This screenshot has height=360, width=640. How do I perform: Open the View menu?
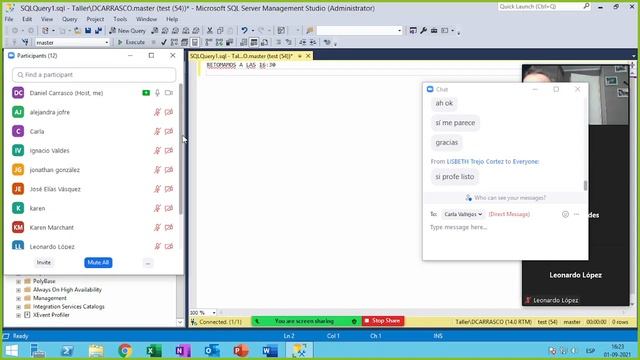47,19
